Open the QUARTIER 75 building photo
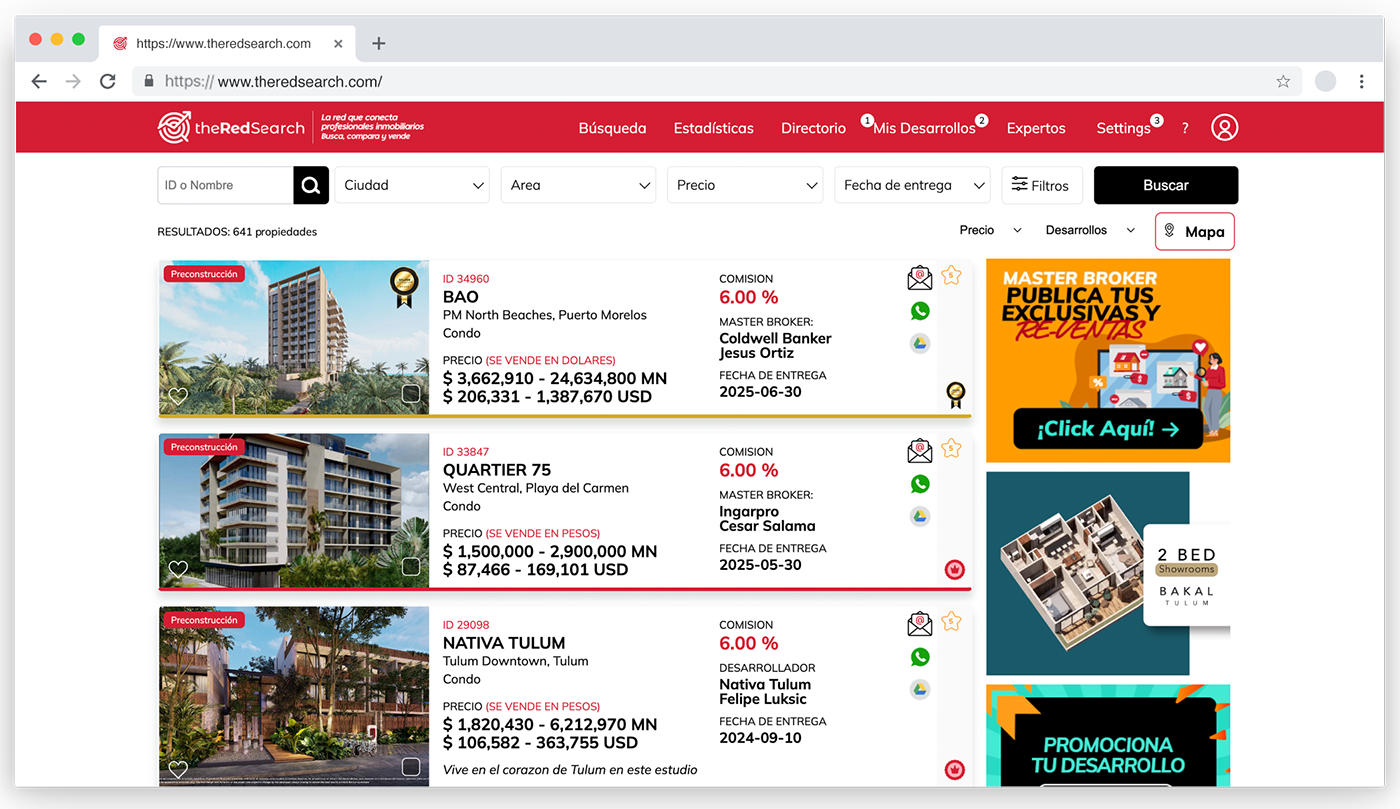 [x=294, y=511]
